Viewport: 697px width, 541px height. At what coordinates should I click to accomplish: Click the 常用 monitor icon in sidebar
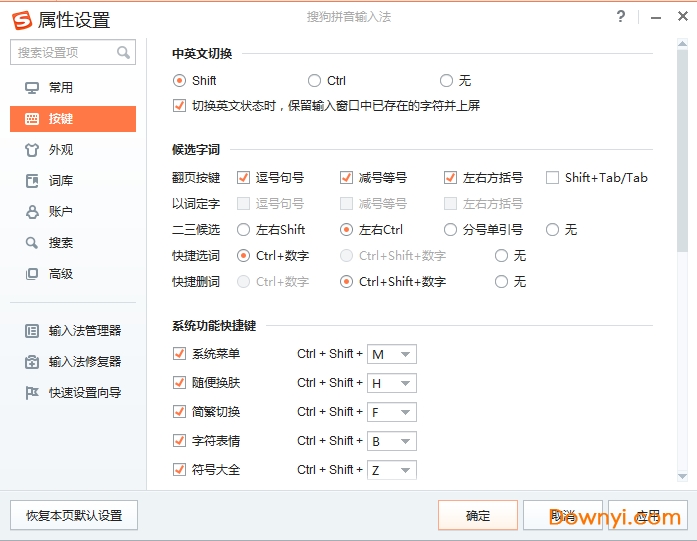[31, 88]
